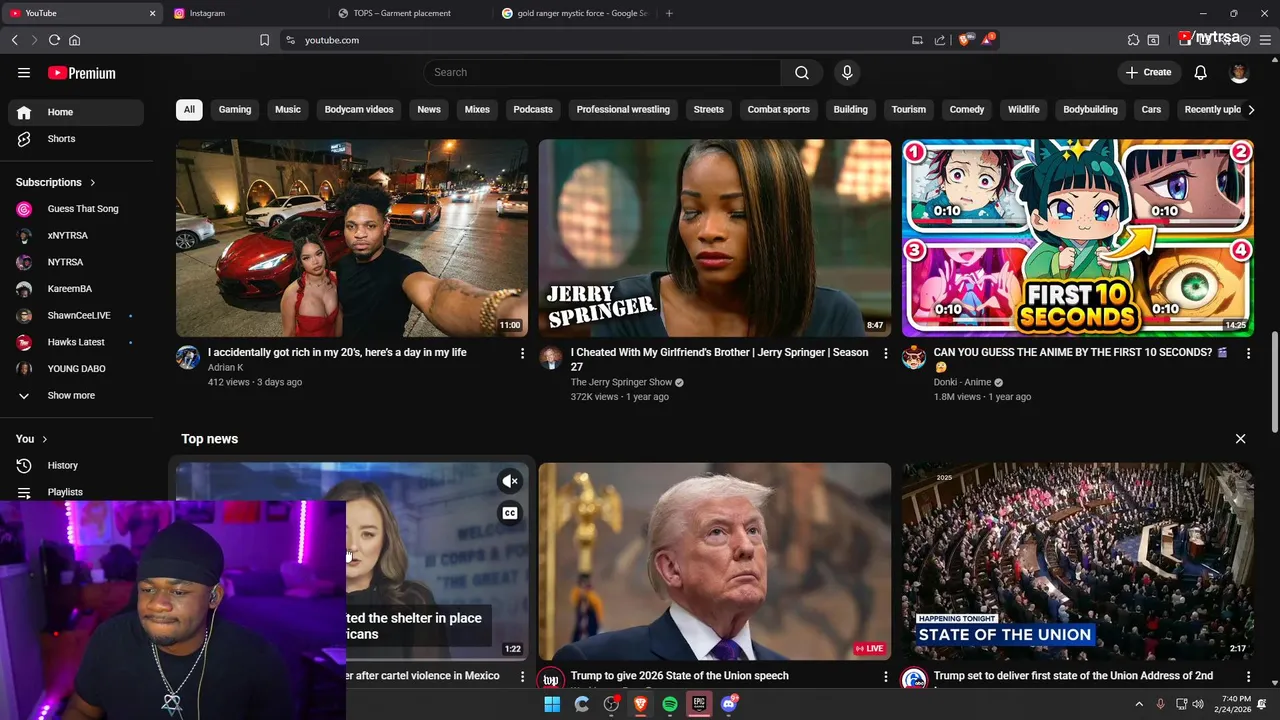
Task: Open the Hawks Latest subscription
Action: click(x=76, y=342)
